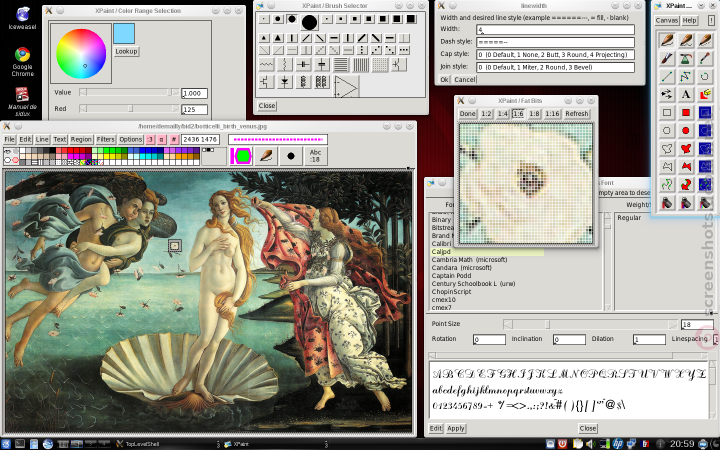This screenshot has height=450, width=720.
Task: Open the Line menu
Action: point(42,139)
